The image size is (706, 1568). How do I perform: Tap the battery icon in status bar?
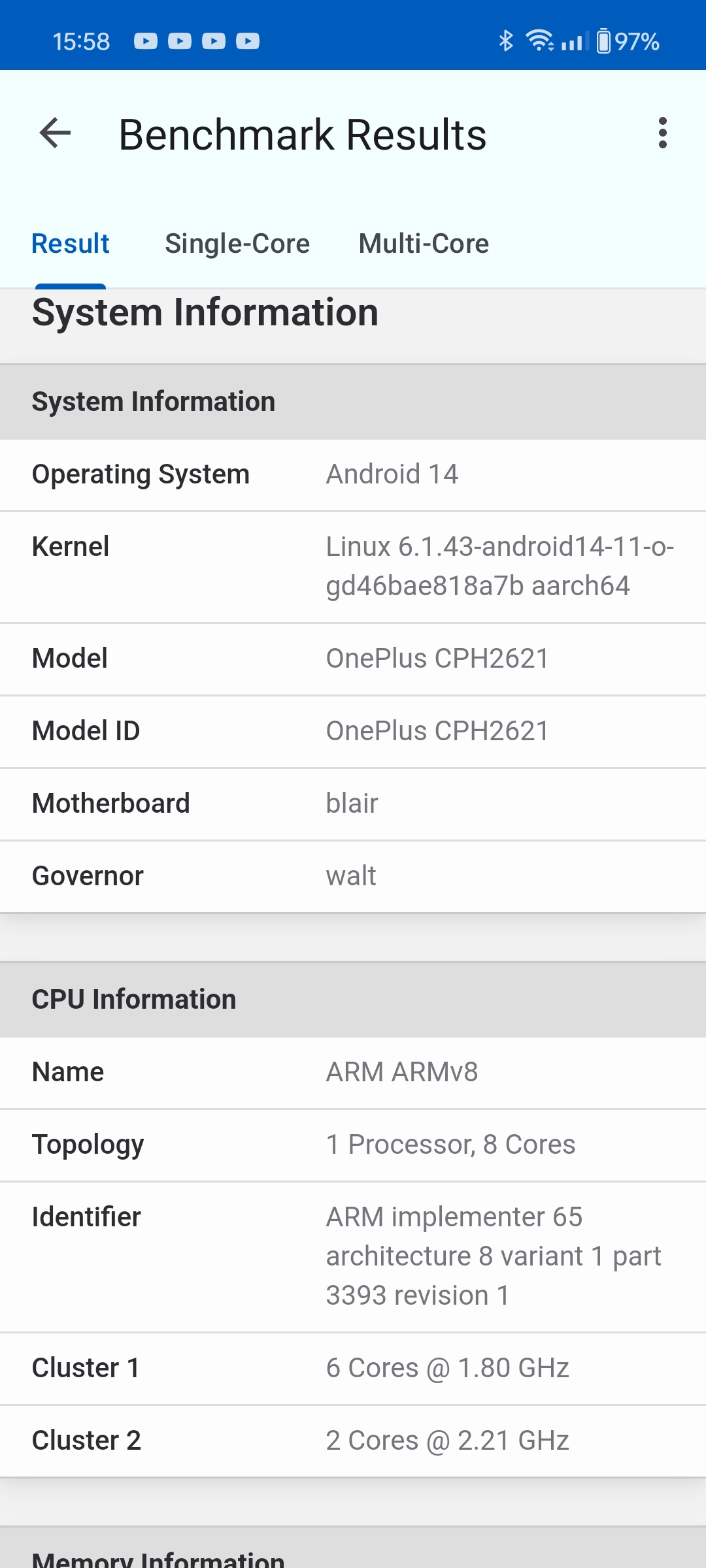pos(603,41)
